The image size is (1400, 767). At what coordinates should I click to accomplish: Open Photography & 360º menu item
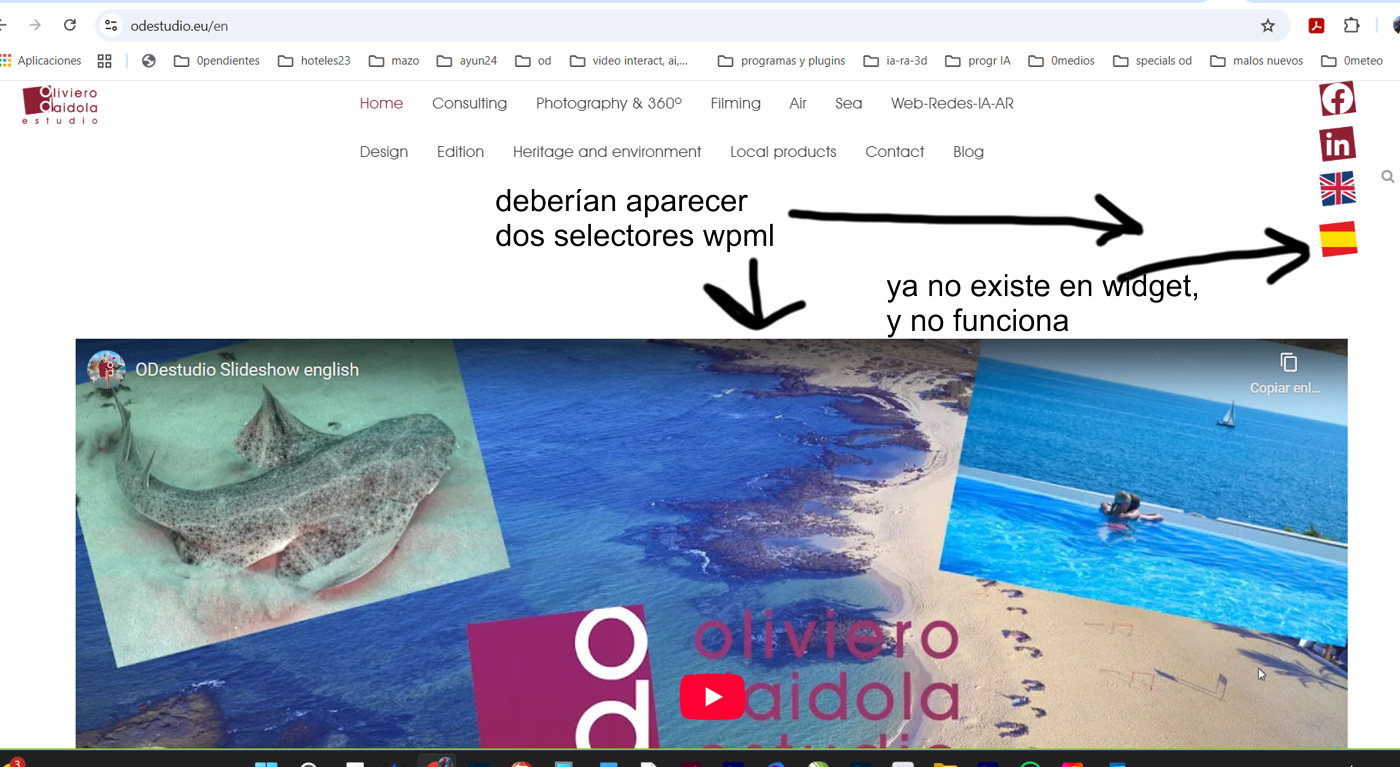[x=608, y=103]
